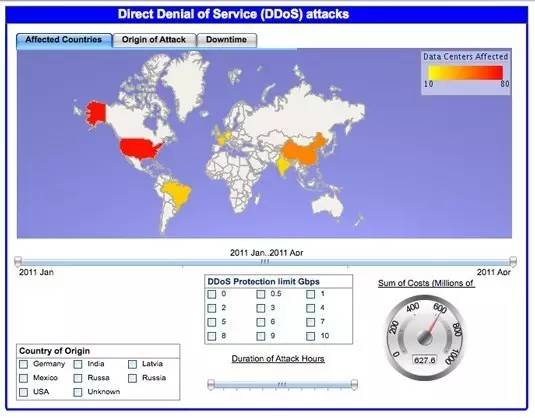
Task: Check the 0.5 Gbps protection limit
Action: pos(261,294)
